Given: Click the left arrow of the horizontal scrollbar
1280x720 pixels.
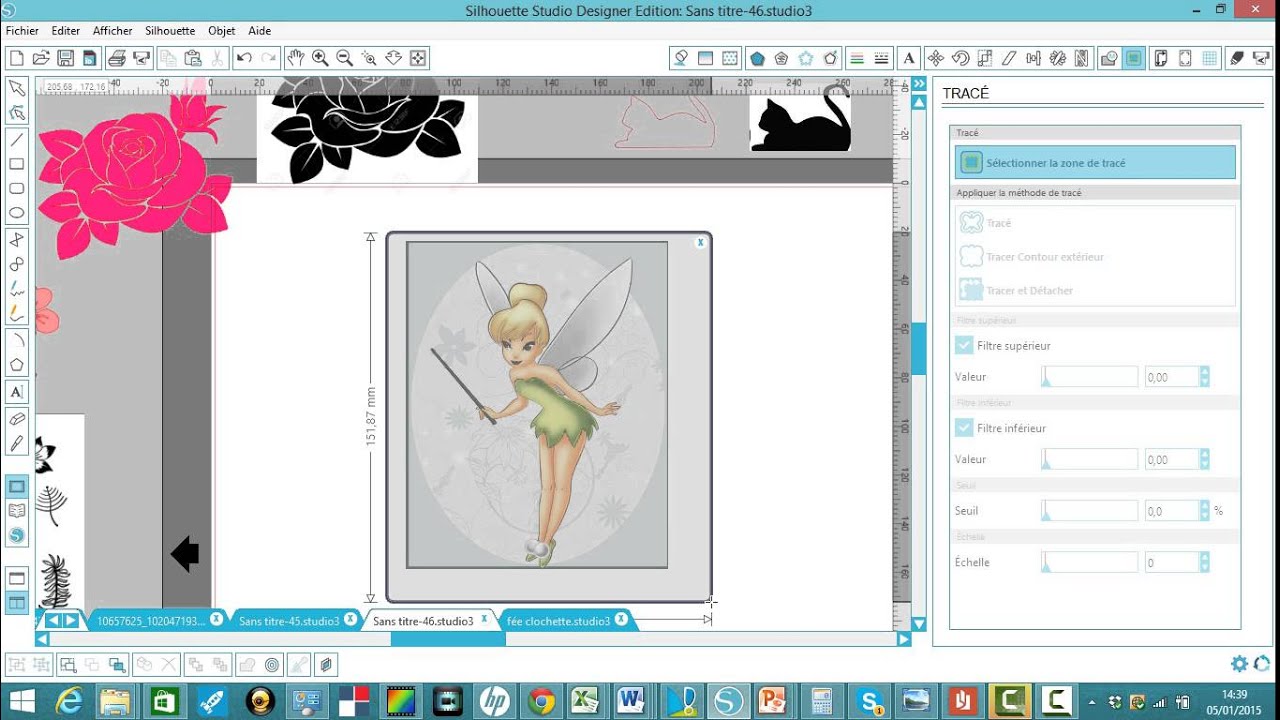Looking at the screenshot, I should tap(42, 639).
